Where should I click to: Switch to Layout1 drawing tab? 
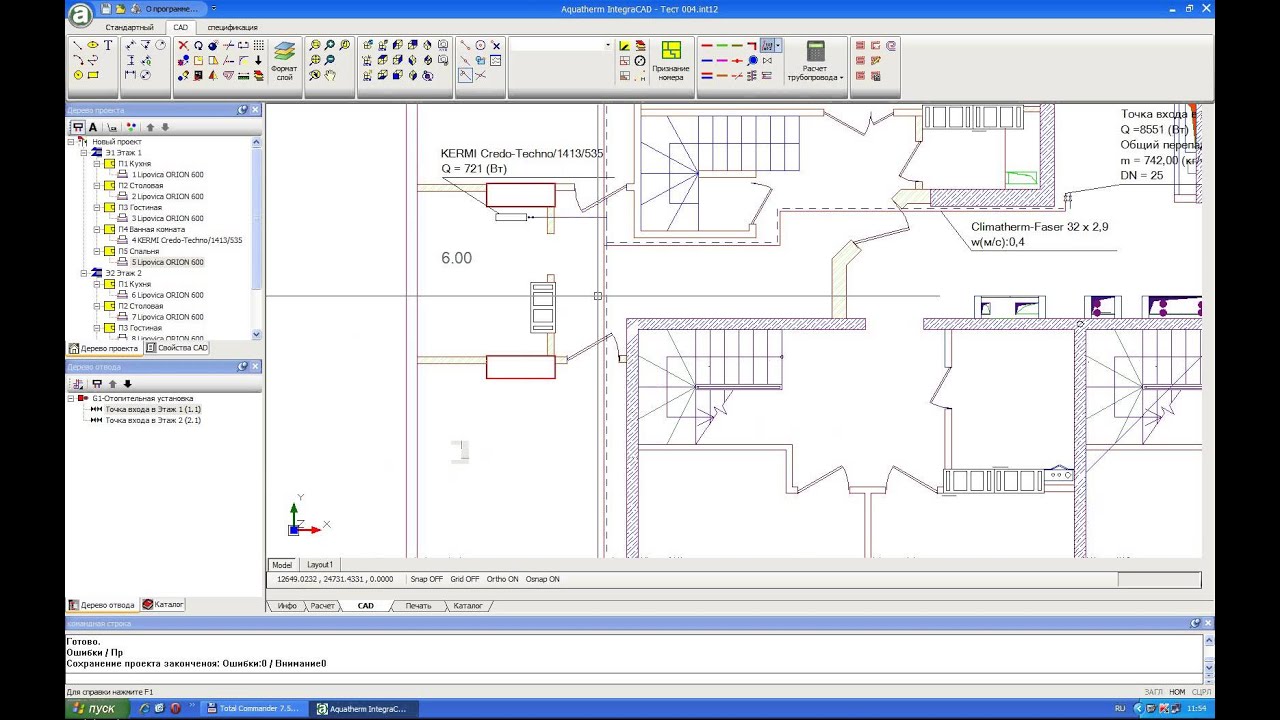tap(320, 565)
